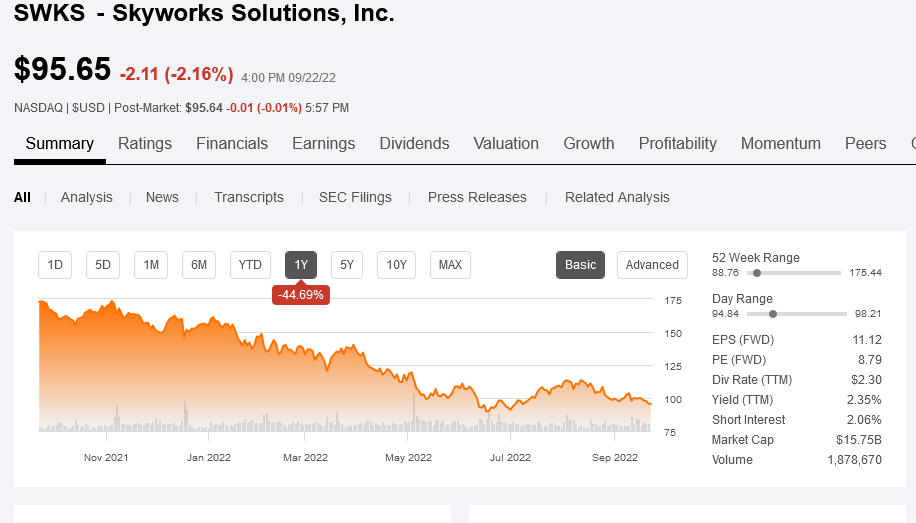Show Transcripts in the feed filter
Screen dimensions: 916x523
249,197
